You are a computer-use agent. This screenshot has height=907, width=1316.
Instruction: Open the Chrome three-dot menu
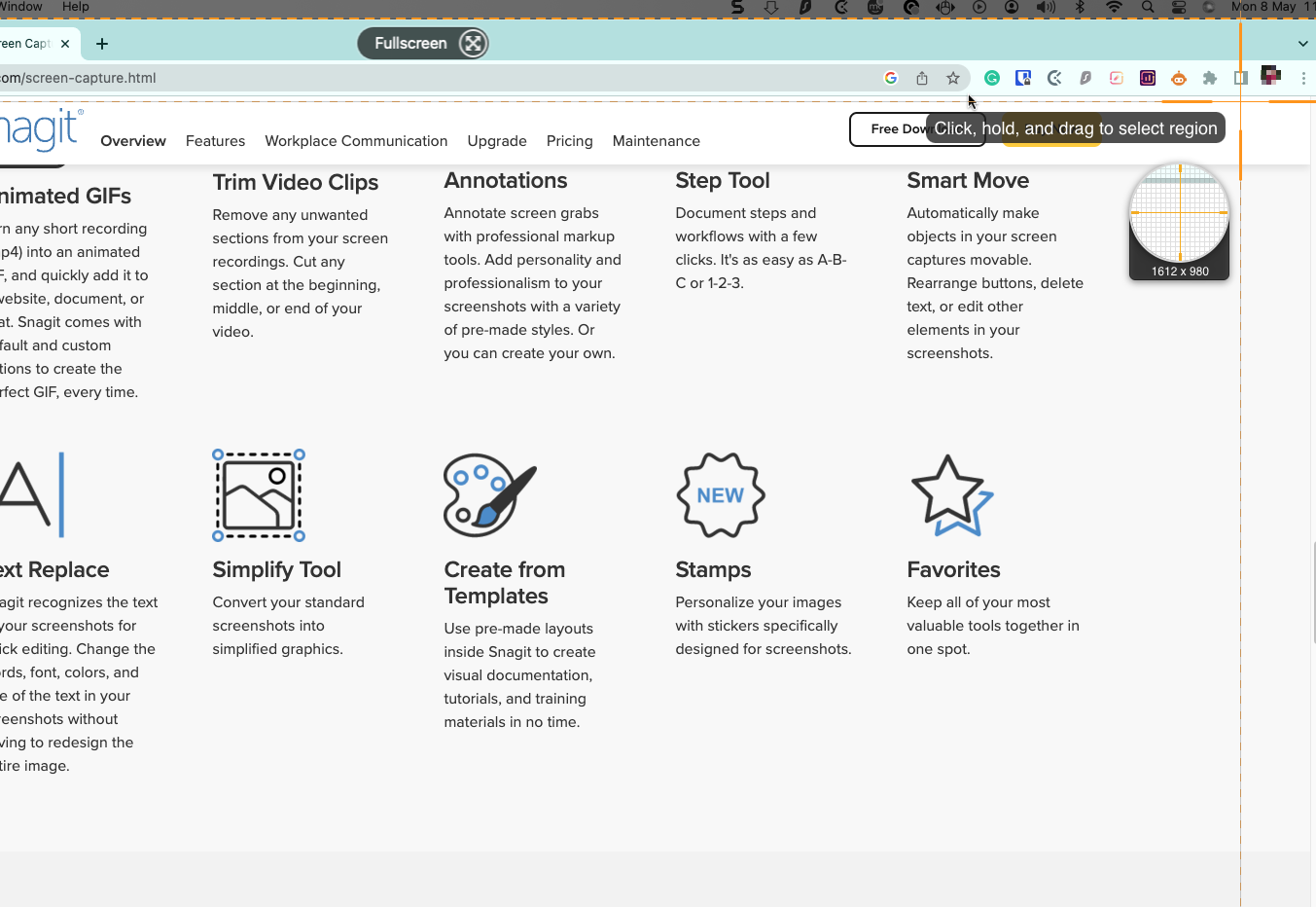pos(1303,78)
